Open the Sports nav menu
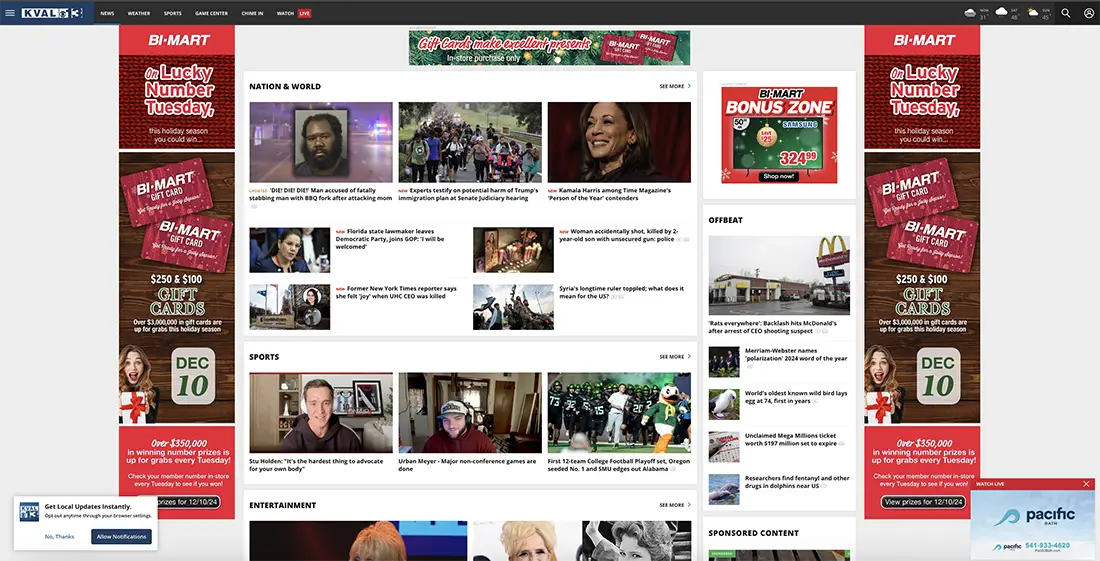Screen dimensions: 1100x561 [173, 13]
